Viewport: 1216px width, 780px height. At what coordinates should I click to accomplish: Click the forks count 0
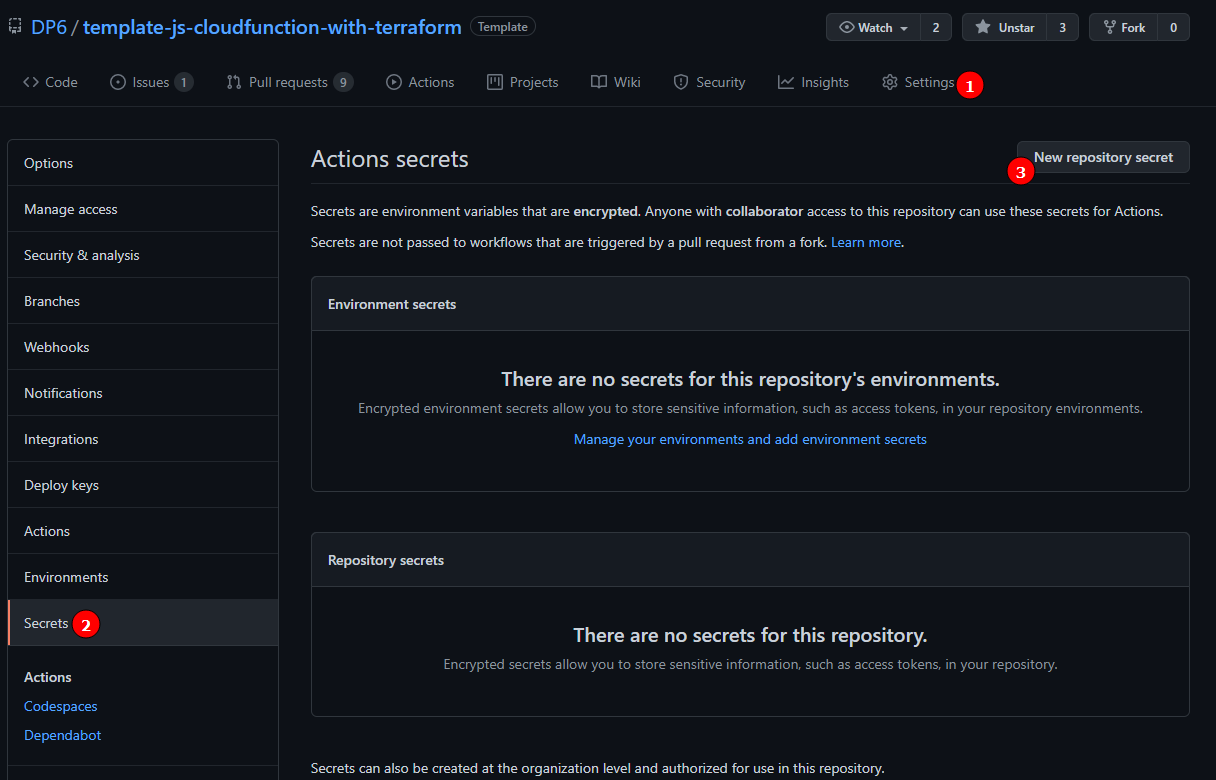click(1174, 27)
